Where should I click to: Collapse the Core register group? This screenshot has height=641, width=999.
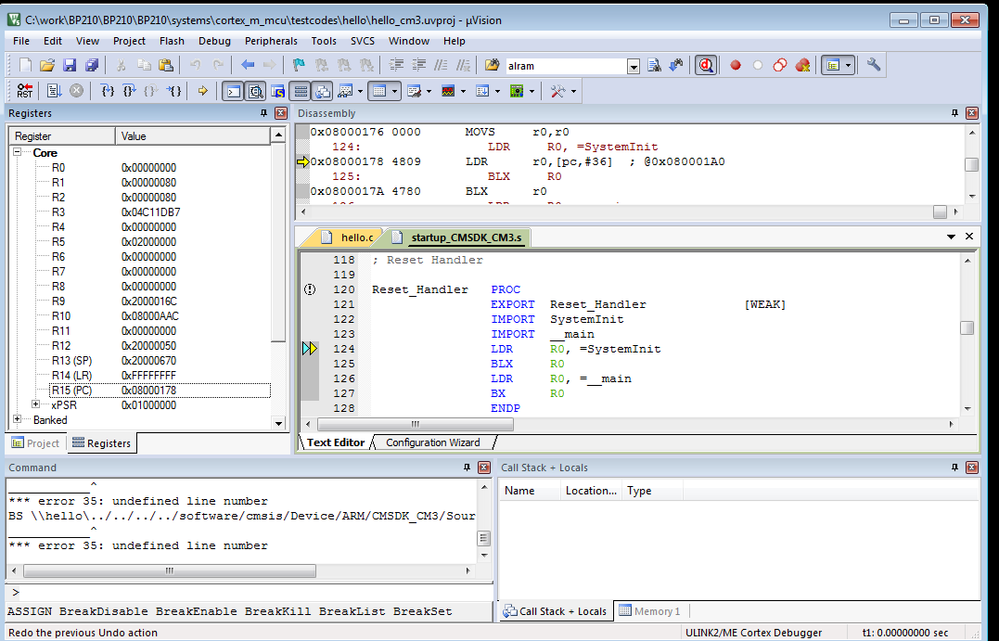[17, 152]
